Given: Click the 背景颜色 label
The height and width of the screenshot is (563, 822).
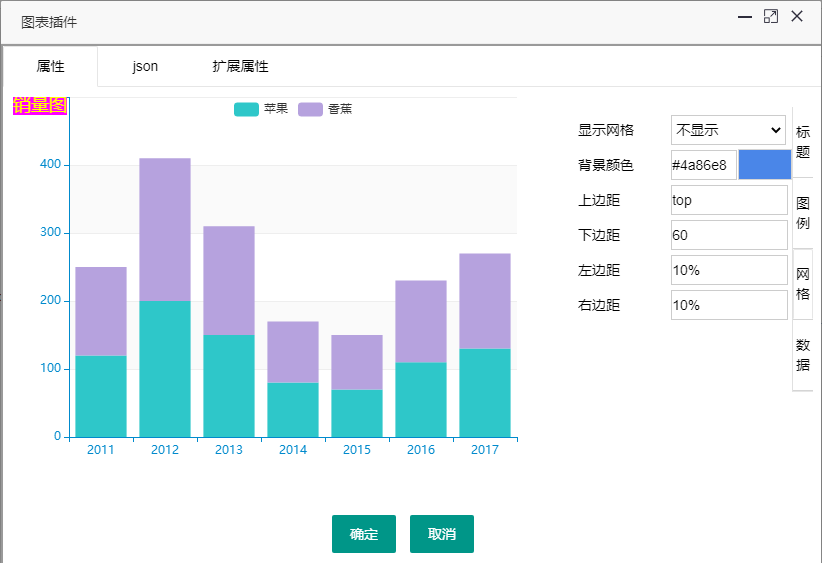Looking at the screenshot, I should click(605, 165).
